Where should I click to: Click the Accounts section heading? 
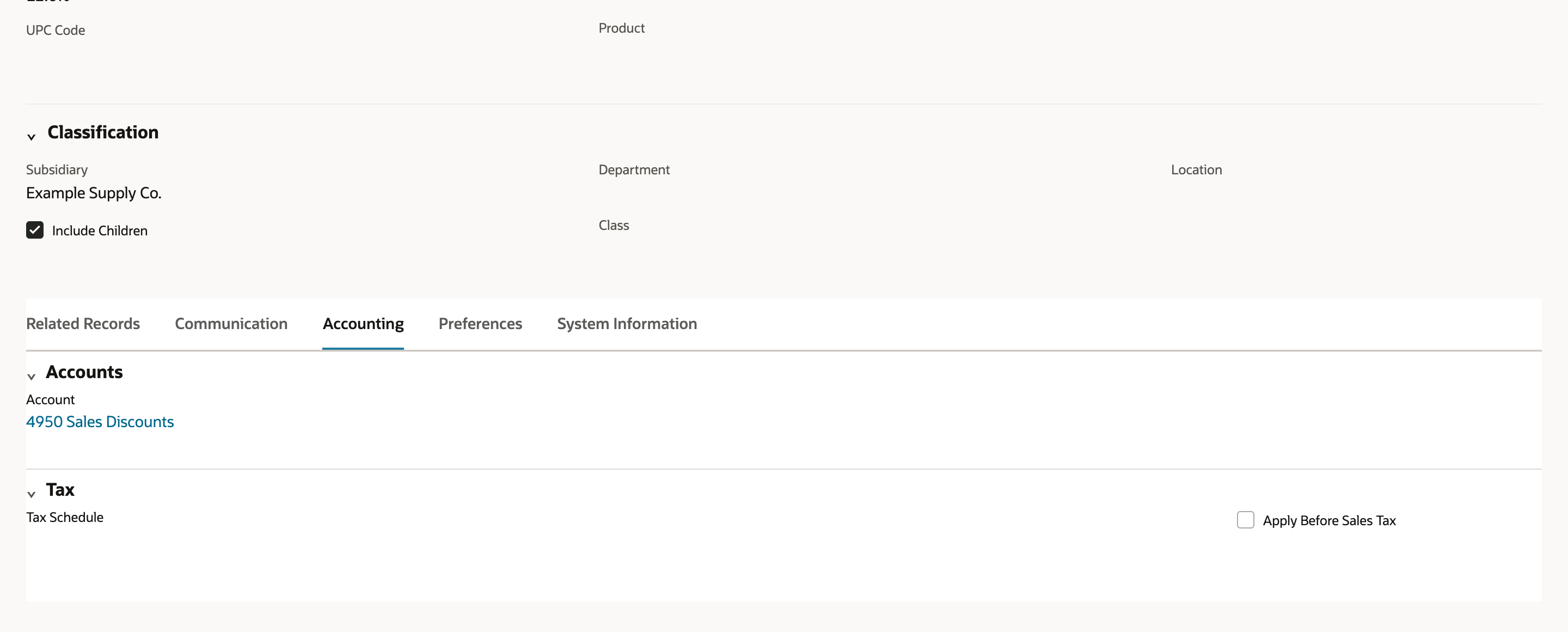click(84, 372)
